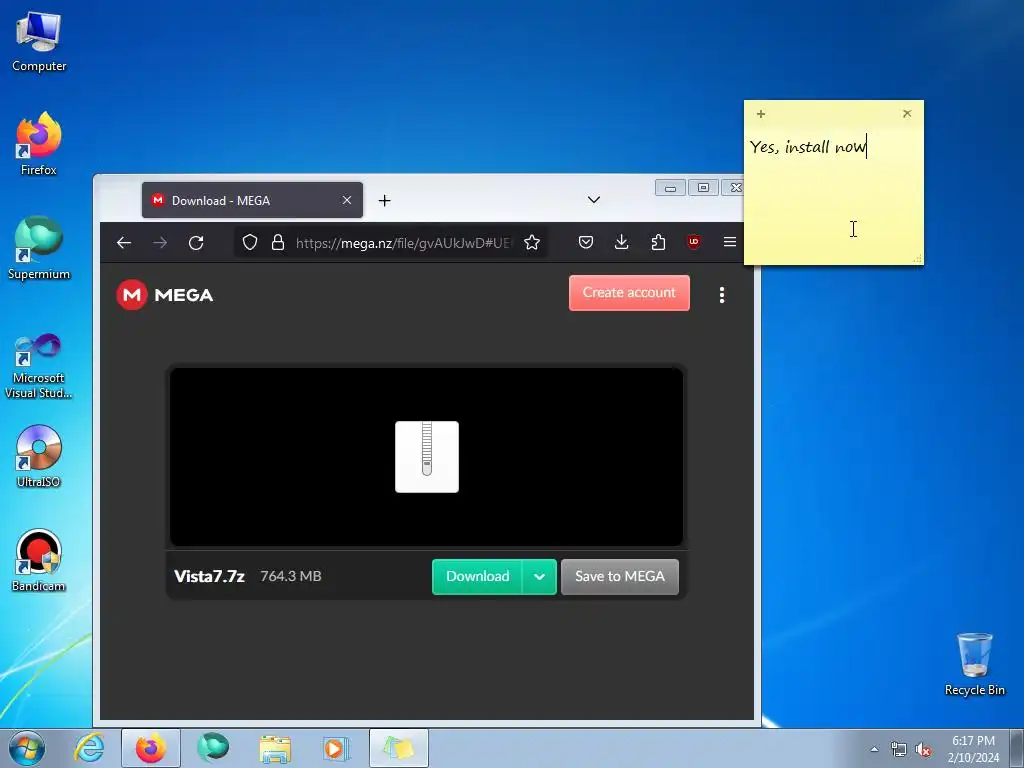Open the muted volume tray icon

[923, 749]
